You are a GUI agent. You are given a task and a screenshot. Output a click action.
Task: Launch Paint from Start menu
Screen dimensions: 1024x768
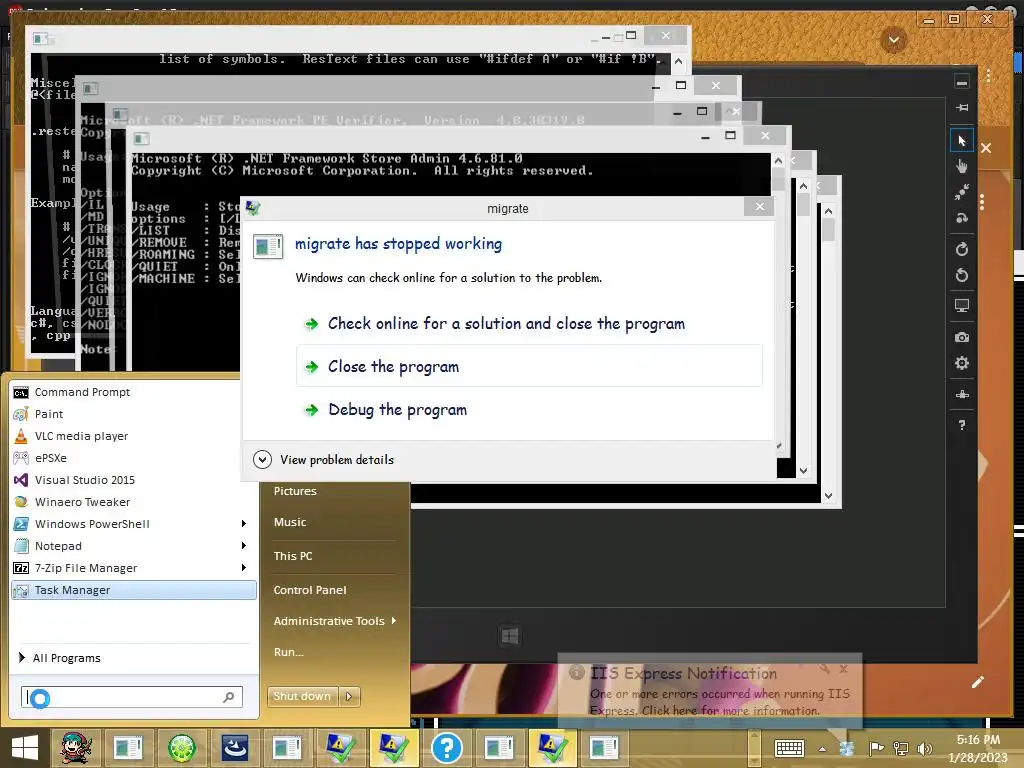click(x=134, y=414)
